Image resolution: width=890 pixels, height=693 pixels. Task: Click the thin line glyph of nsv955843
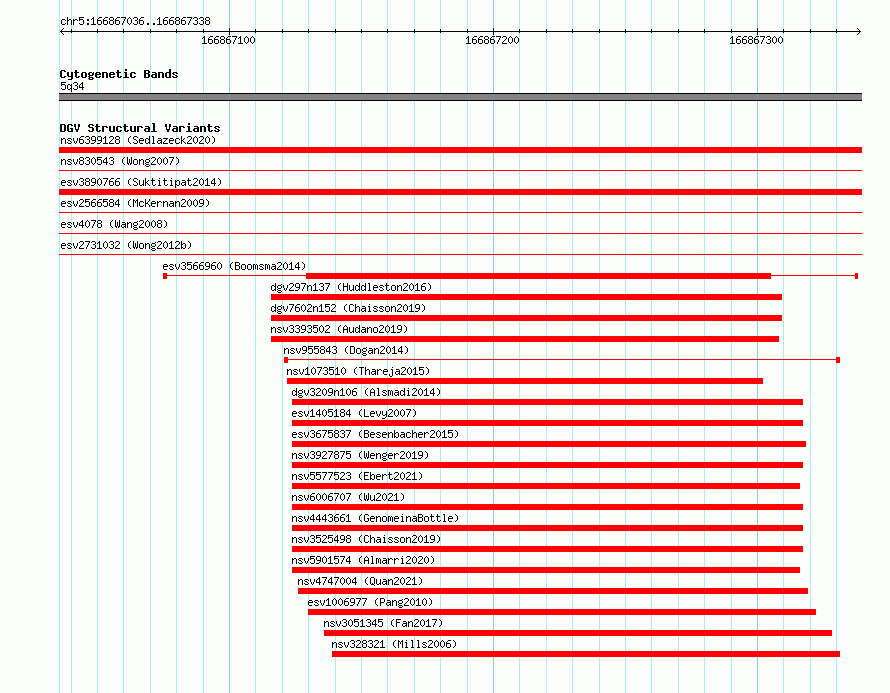pyautogui.click(x=562, y=360)
